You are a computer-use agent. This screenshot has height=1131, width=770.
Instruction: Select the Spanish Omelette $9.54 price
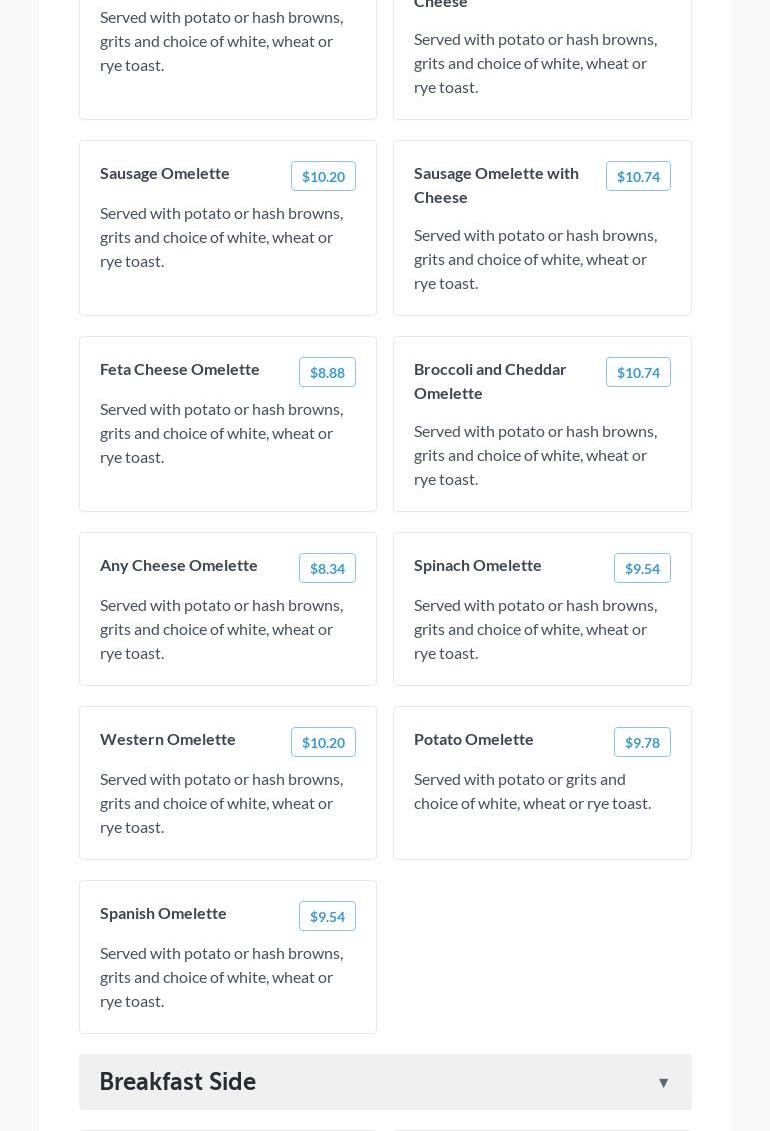pos(327,916)
